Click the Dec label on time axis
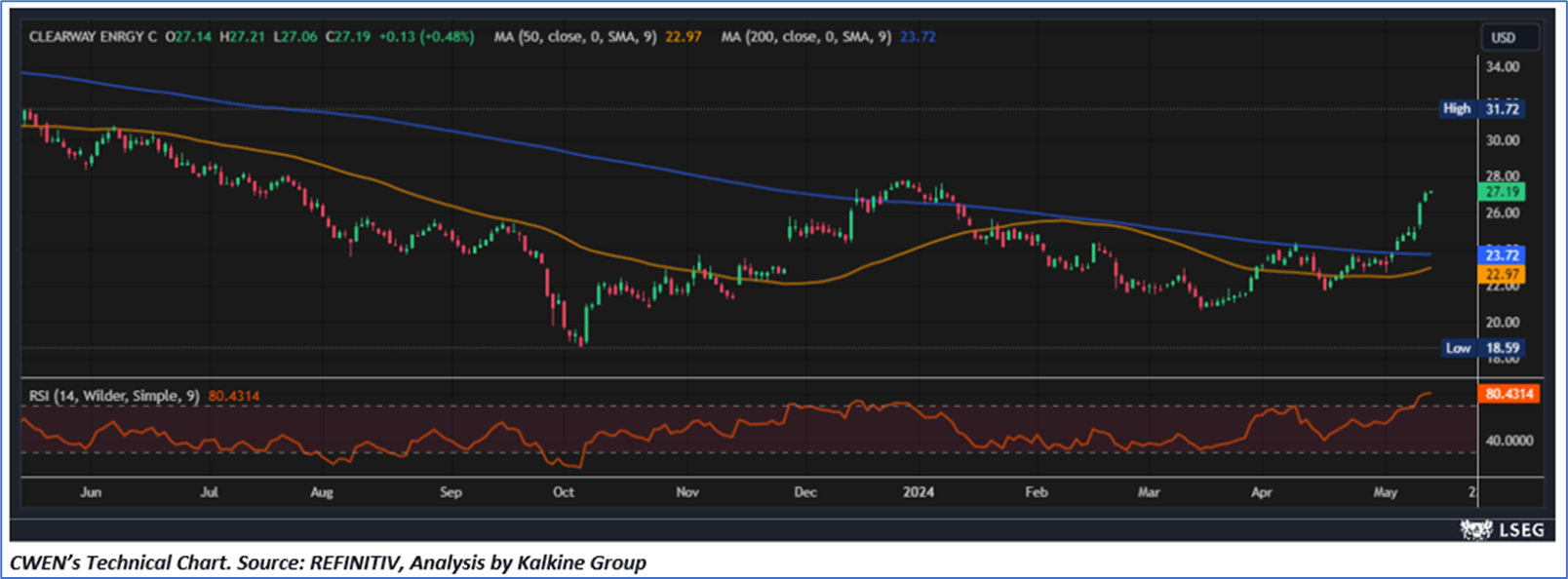Viewport: 1568px width, 579px height. [805, 492]
